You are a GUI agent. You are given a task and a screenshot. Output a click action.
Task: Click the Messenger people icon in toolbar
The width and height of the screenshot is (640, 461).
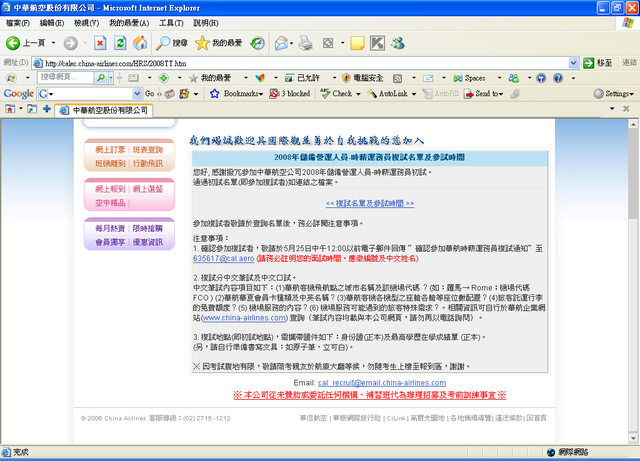click(x=397, y=43)
